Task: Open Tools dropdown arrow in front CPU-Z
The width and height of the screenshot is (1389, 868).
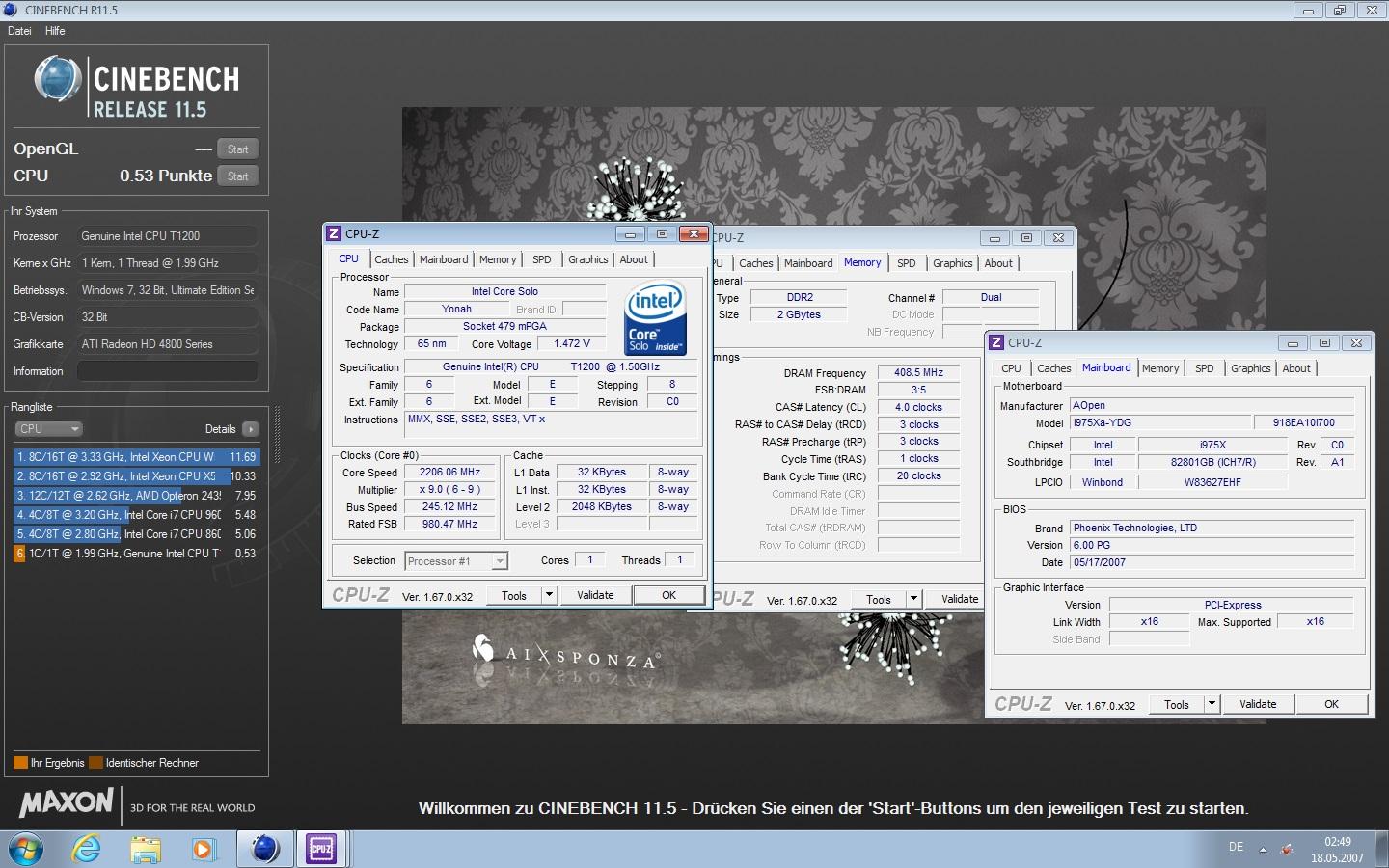Action: click(x=549, y=595)
